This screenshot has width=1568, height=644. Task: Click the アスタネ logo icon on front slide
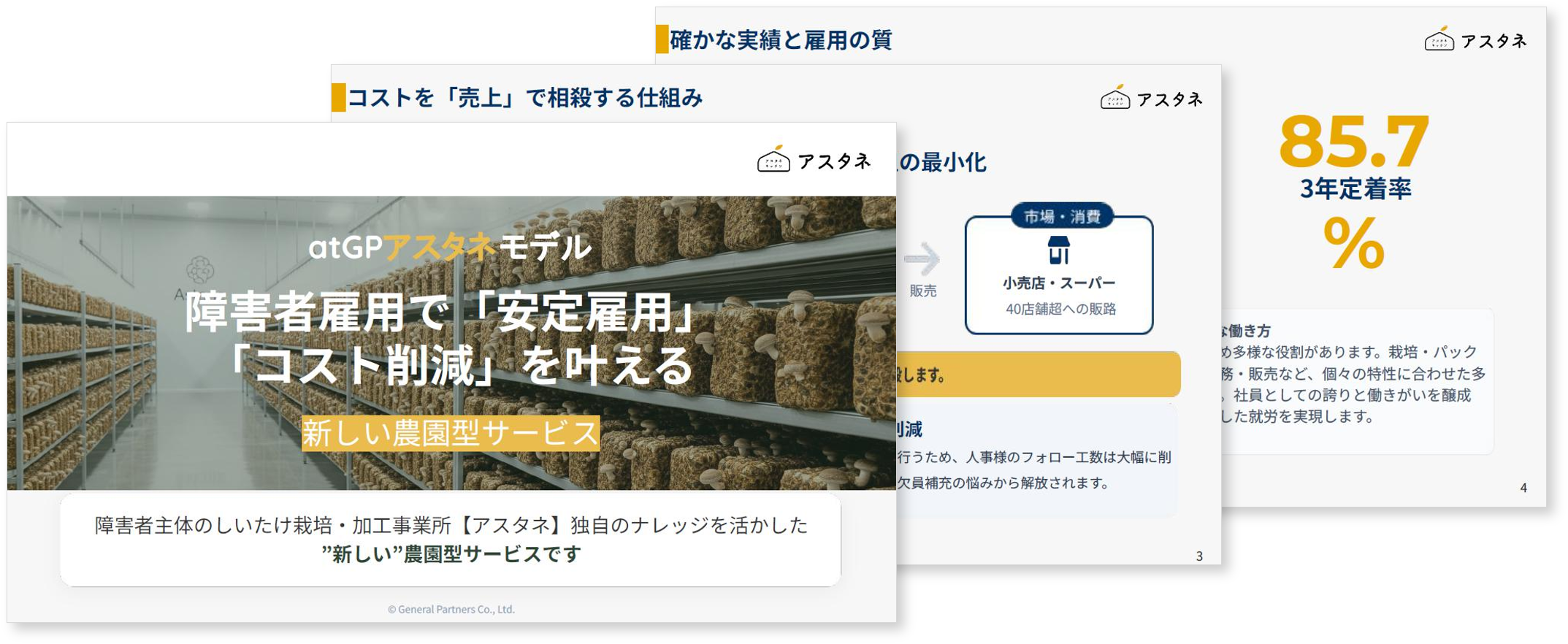coord(773,158)
